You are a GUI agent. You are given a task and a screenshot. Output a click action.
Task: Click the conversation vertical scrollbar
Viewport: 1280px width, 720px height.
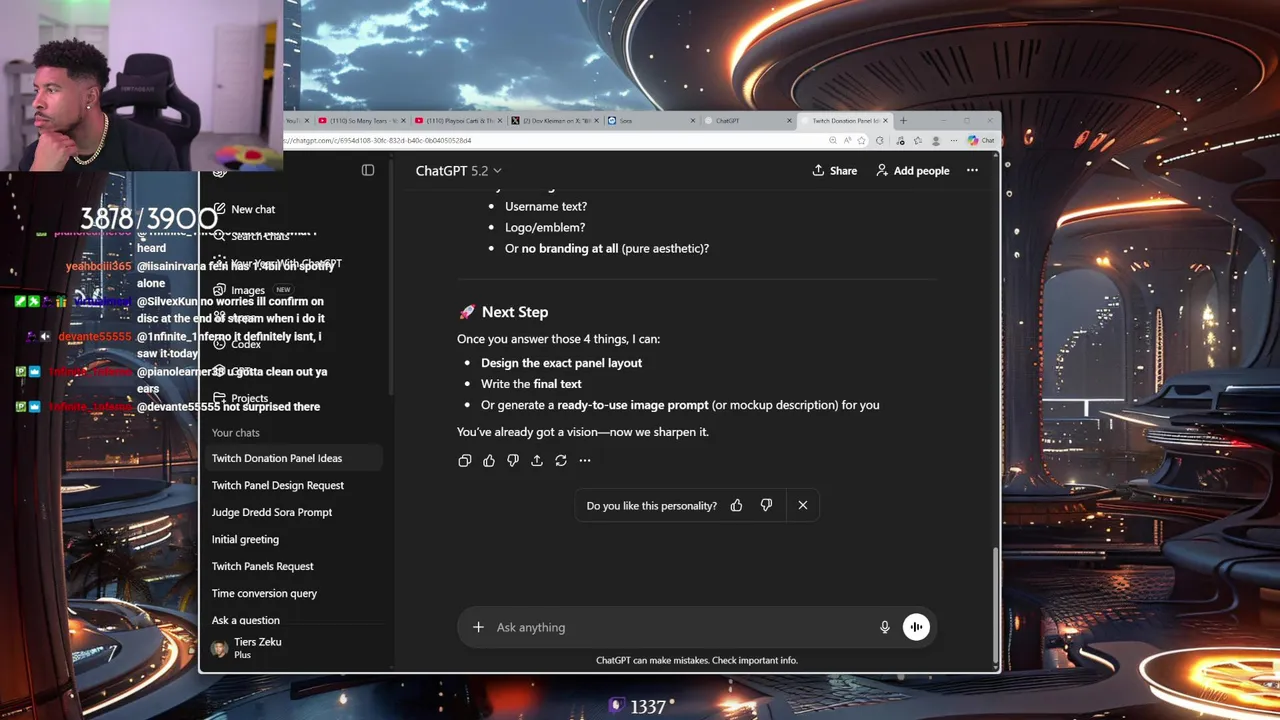pos(995,604)
